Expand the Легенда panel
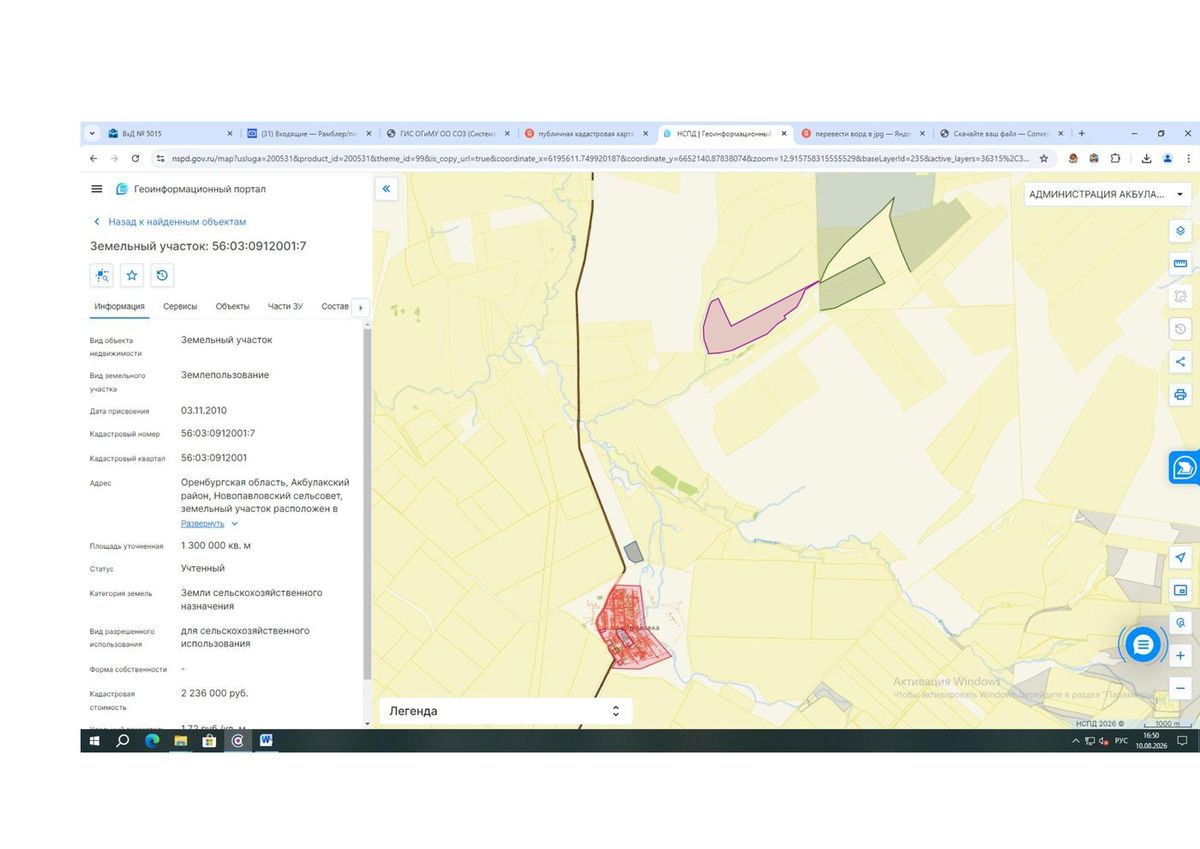 click(506, 711)
